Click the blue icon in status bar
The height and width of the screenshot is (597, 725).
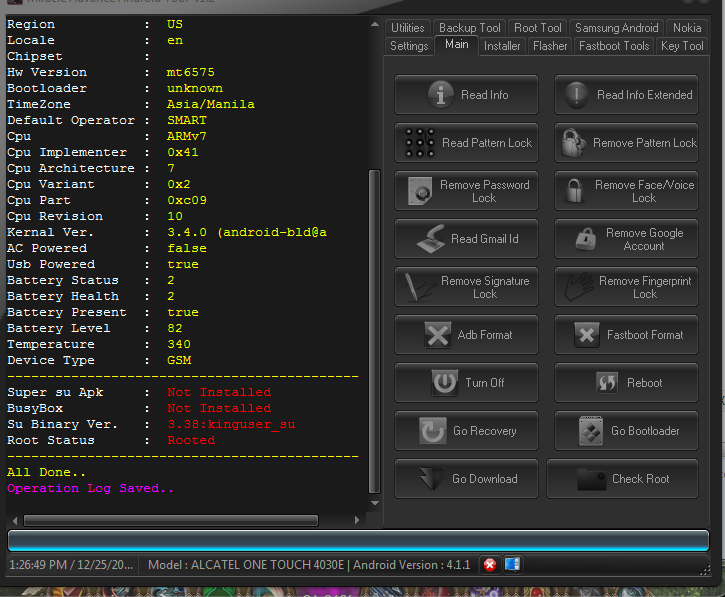tap(511, 565)
